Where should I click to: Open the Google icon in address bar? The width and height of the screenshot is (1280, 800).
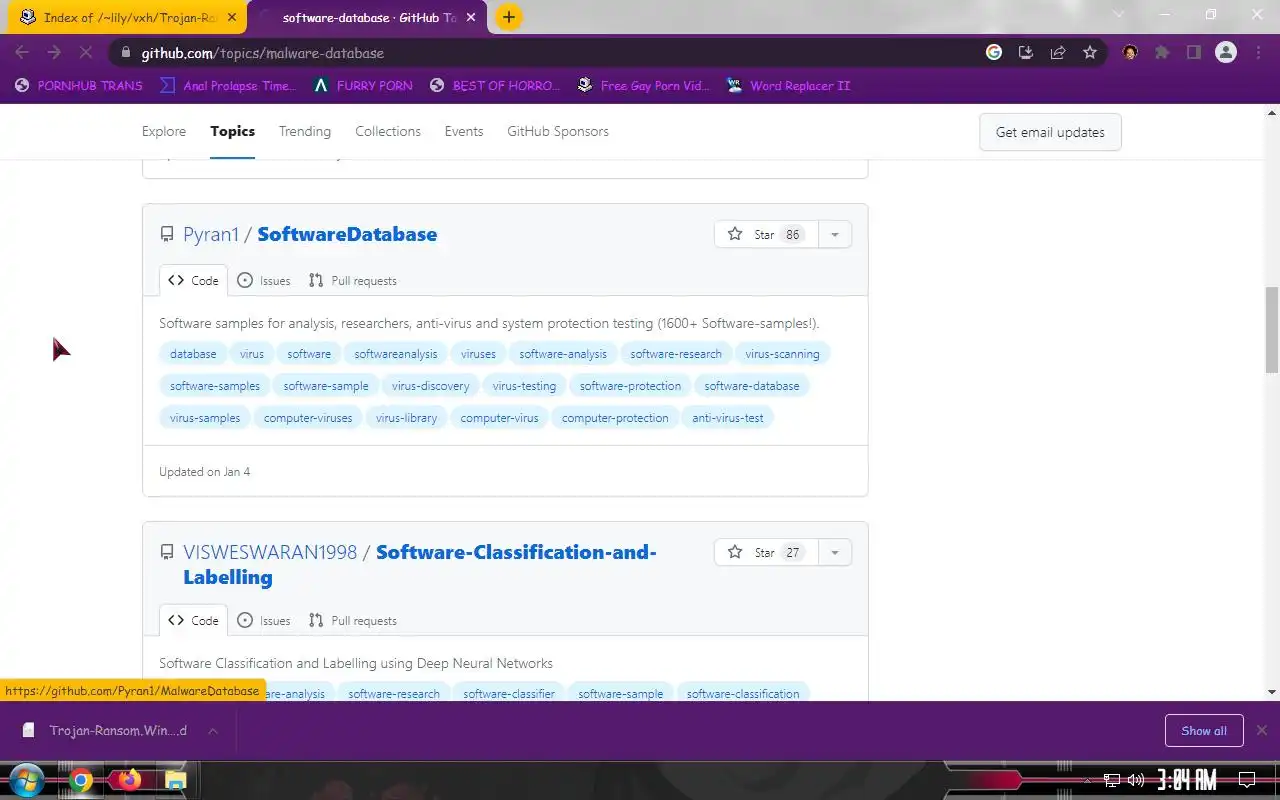(x=994, y=53)
